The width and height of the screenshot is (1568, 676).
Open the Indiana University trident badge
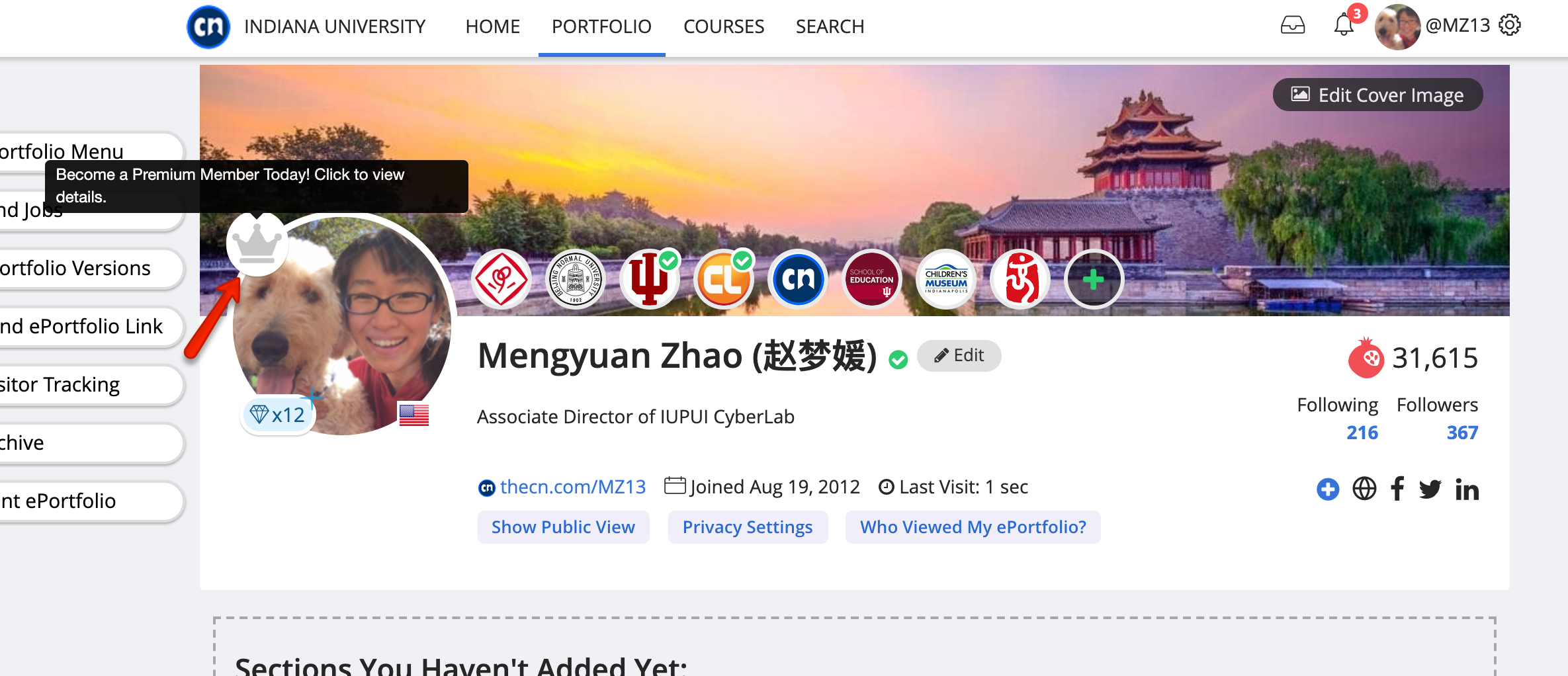coord(650,279)
